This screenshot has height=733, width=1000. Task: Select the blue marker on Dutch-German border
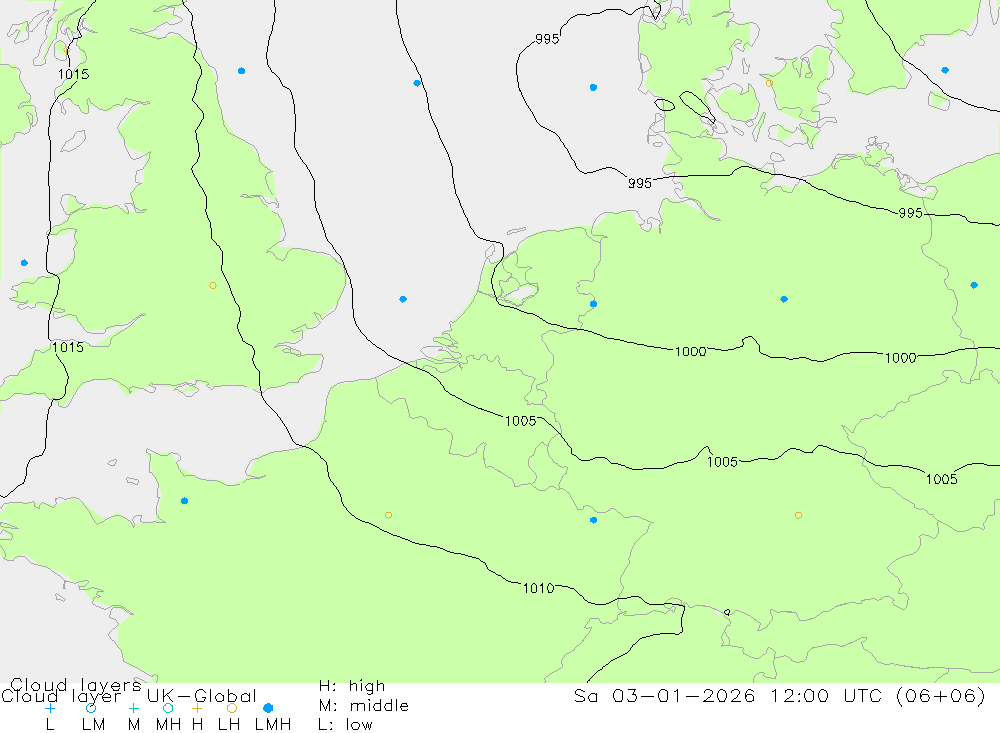click(x=593, y=304)
